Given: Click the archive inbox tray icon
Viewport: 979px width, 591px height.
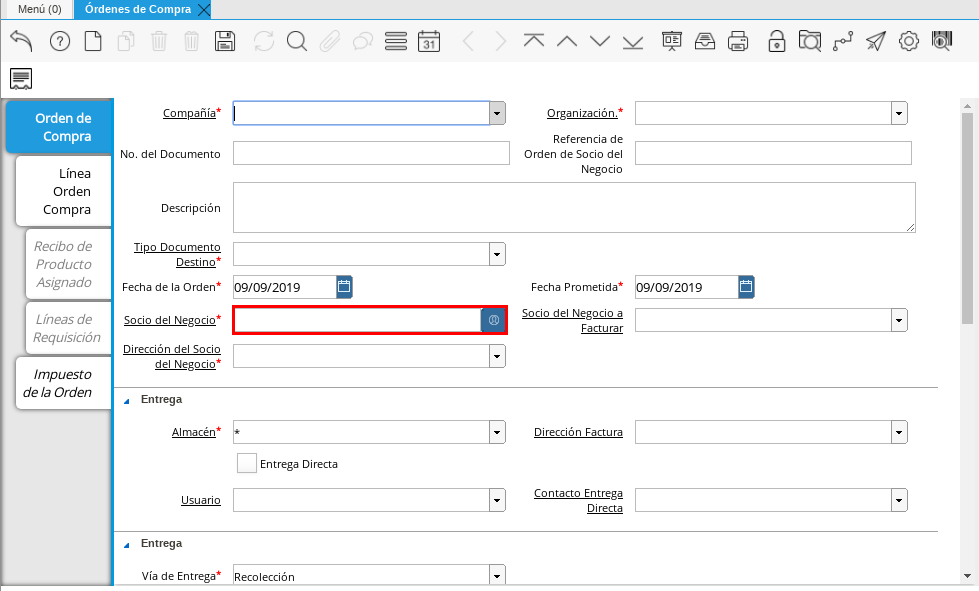Looking at the screenshot, I should [x=705, y=42].
